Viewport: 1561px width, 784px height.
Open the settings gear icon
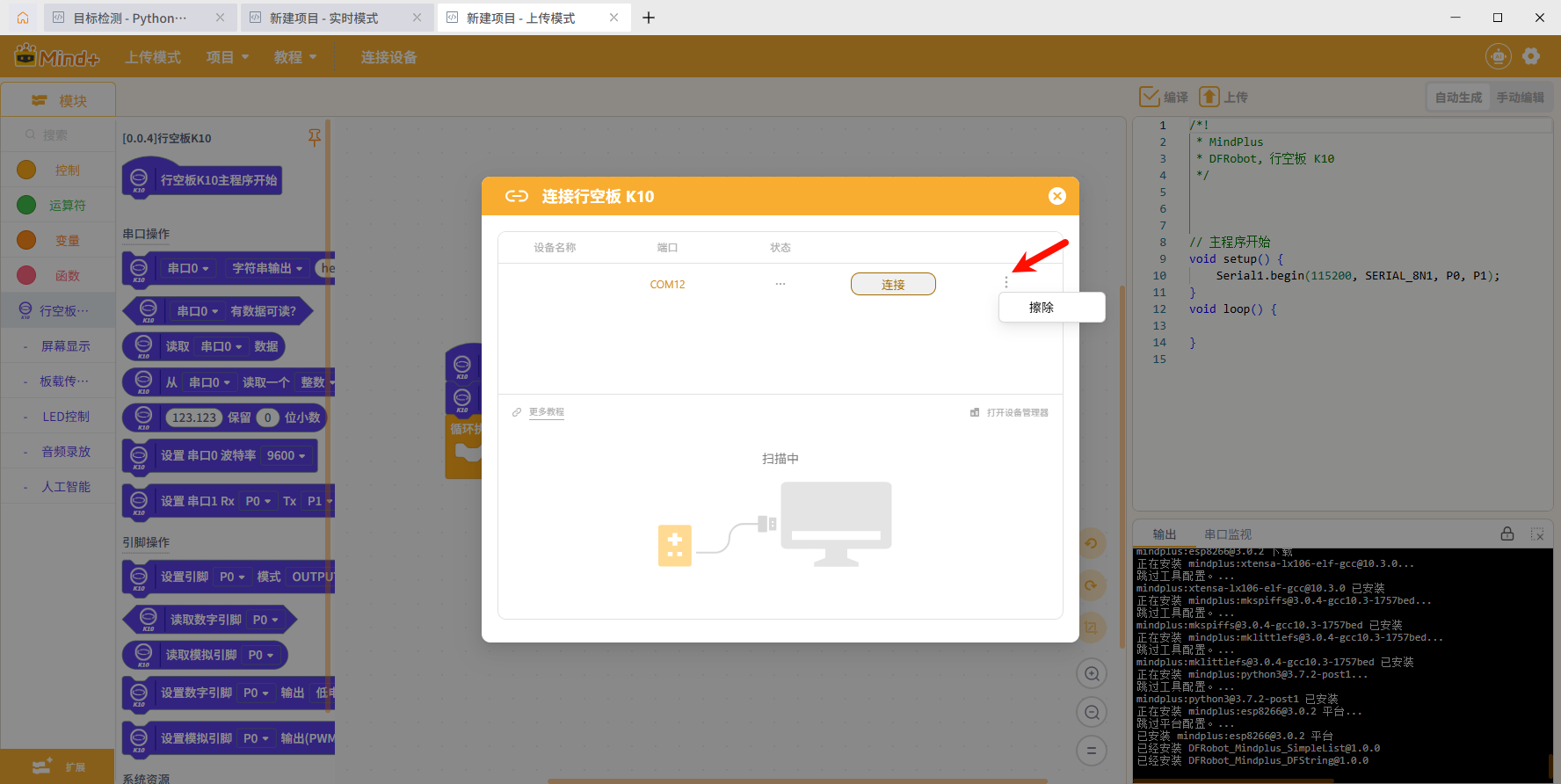click(1531, 56)
